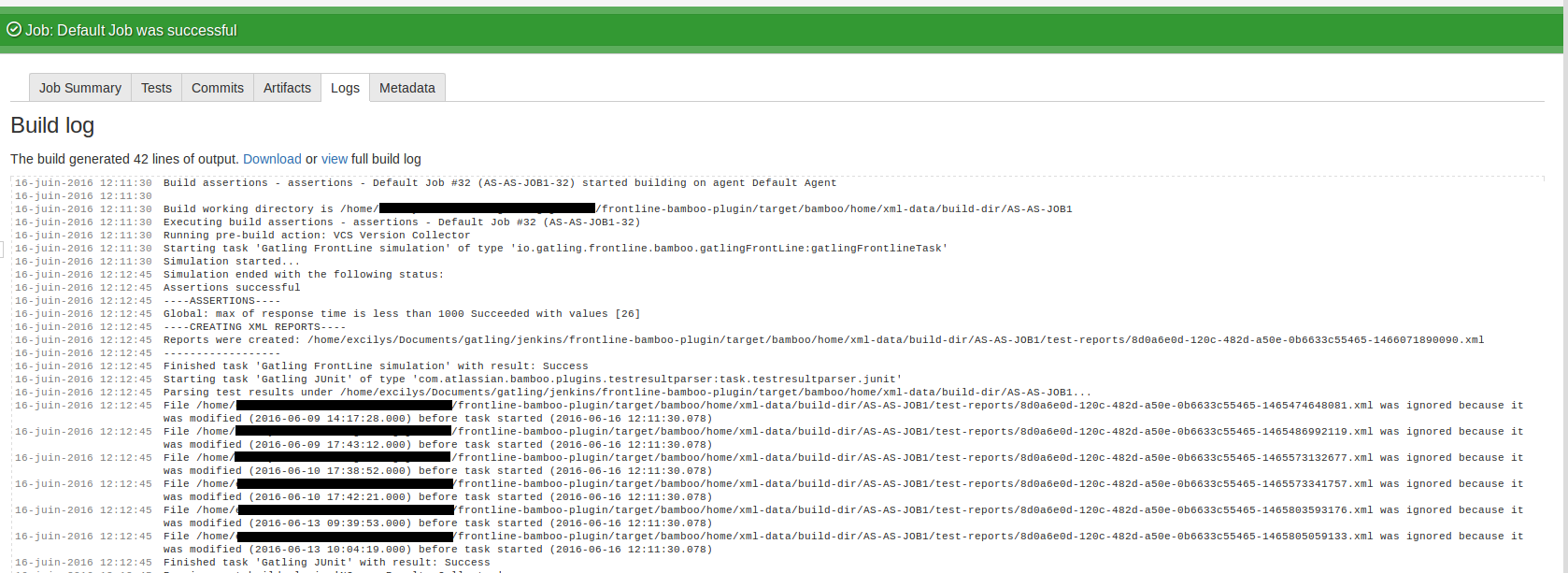Click log line "Starting task 'Gatling FrontLine simulation'"
Viewport: 1568px width, 573px height.
point(555,249)
